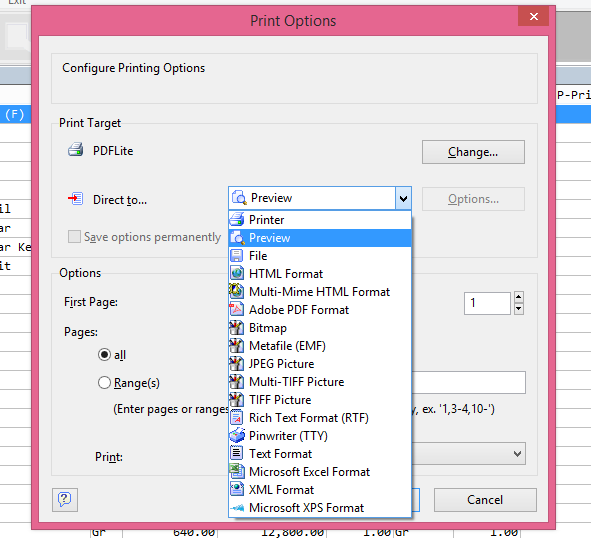Select HTML Format output option
This screenshot has width=591, height=538.
pos(320,273)
